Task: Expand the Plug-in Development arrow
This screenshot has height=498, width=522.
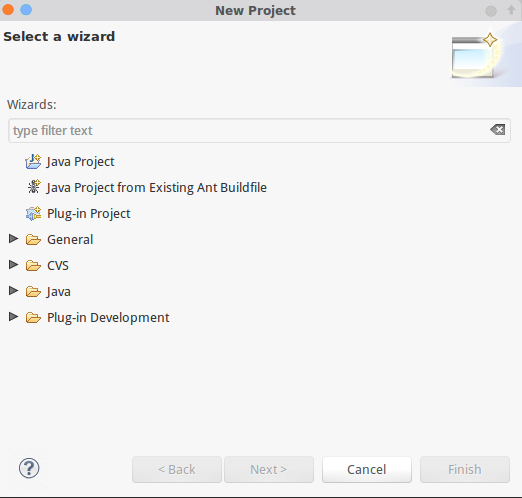Action: [x=13, y=317]
